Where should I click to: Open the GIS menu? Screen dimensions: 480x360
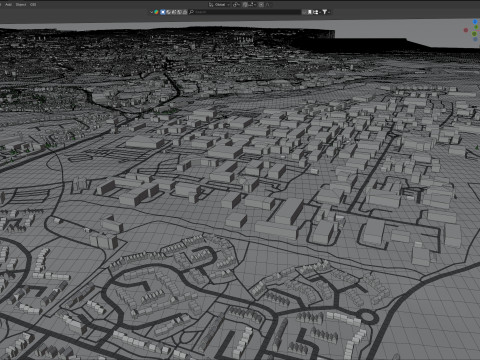33,4
